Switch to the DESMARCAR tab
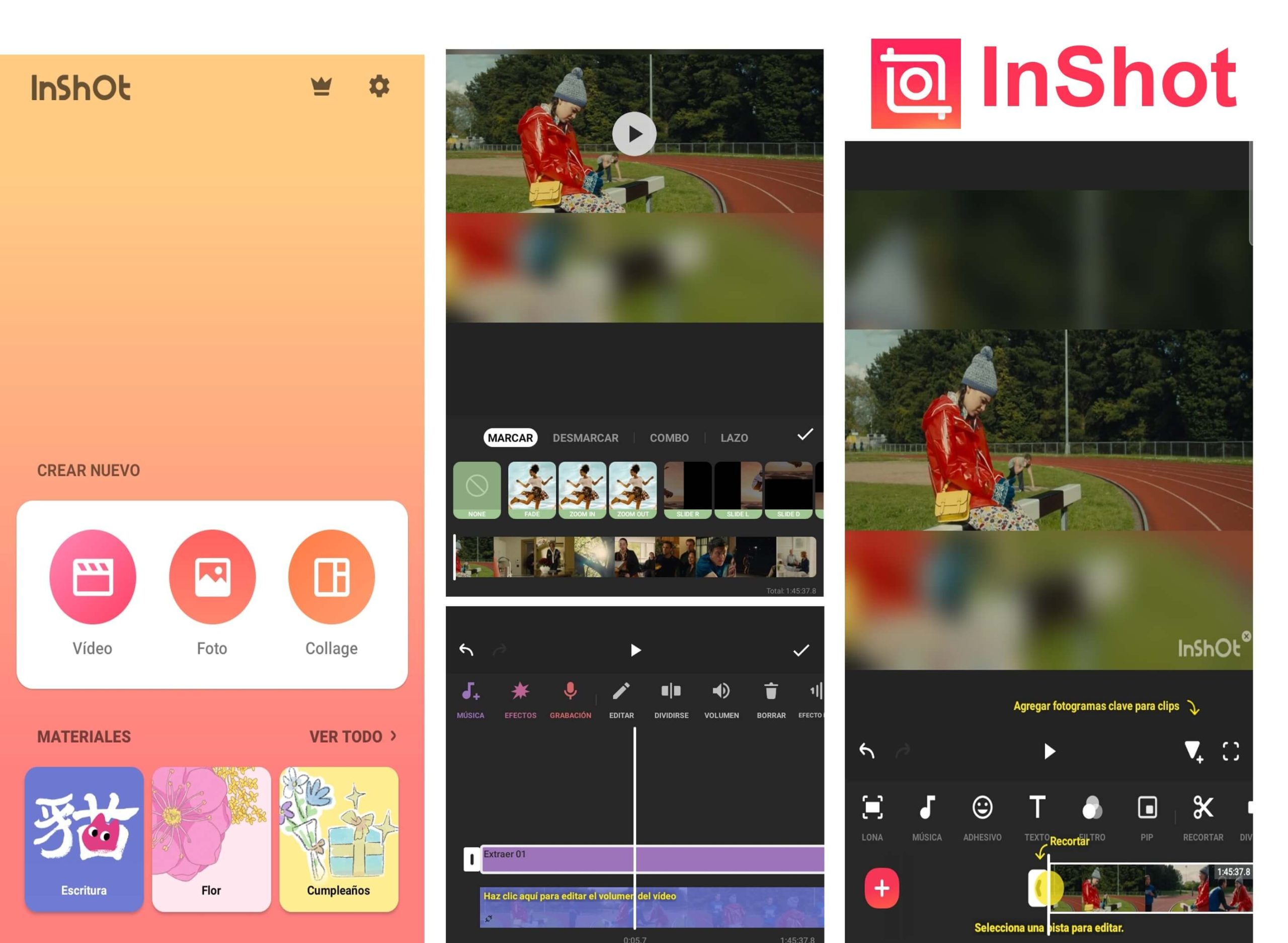Viewport: 1288px width, 943px height. click(x=586, y=437)
